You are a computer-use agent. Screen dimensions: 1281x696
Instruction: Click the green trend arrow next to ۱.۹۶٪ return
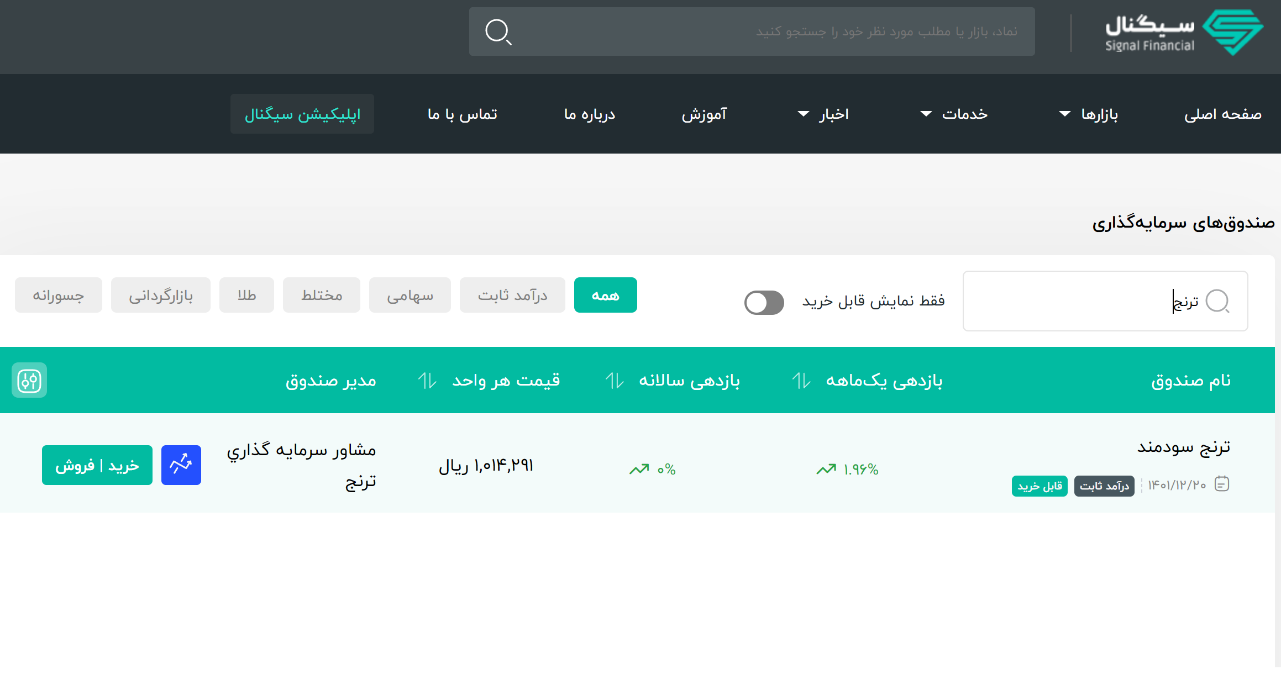826,467
